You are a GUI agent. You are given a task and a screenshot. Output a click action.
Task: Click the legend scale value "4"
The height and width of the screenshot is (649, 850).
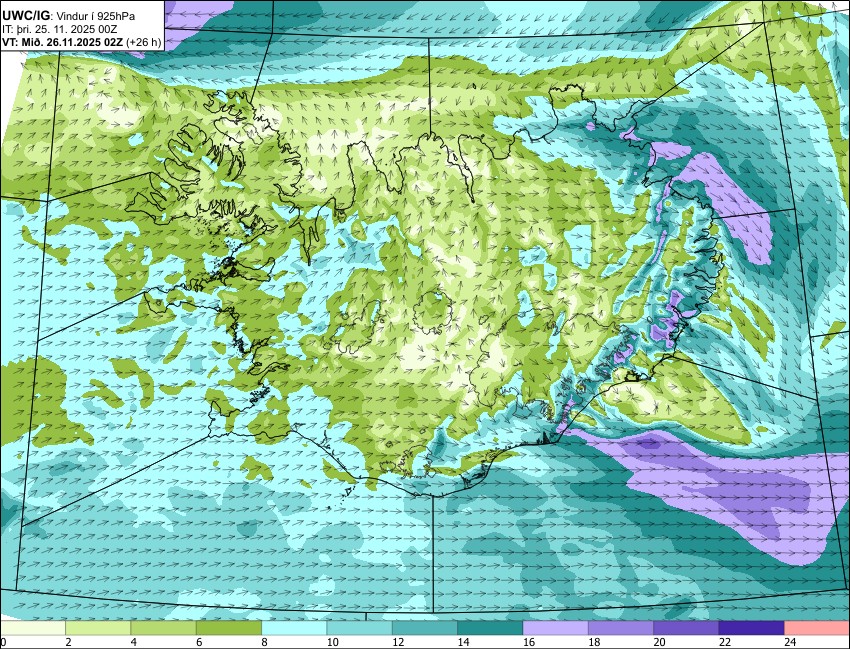[x=133, y=642]
